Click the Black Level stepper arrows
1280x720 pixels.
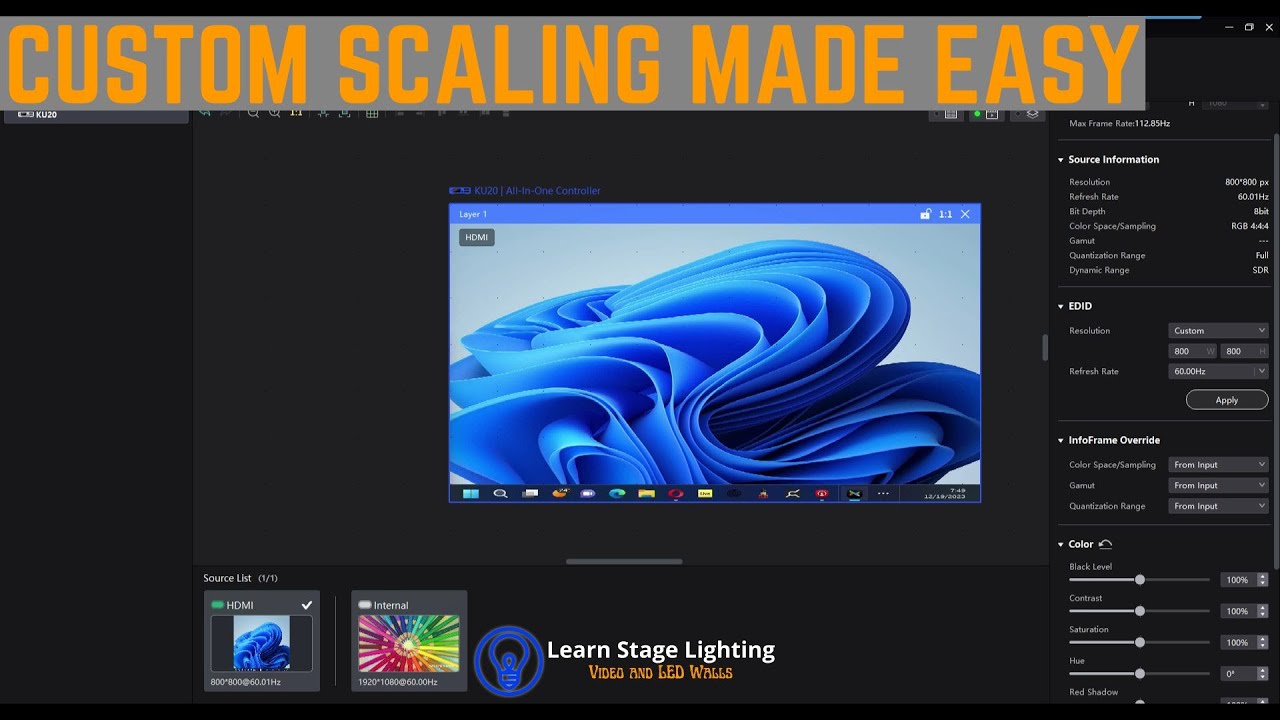coord(1262,580)
